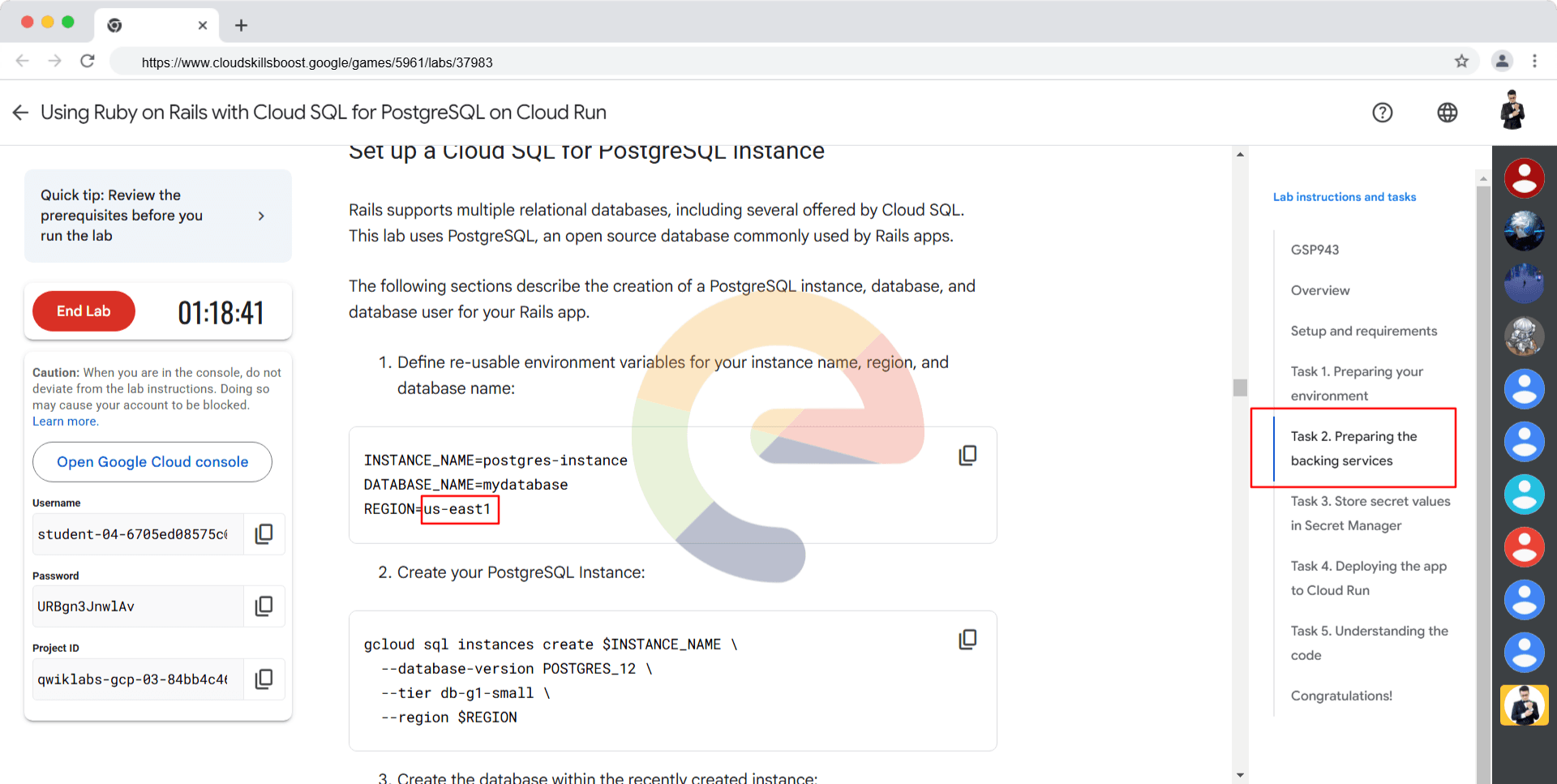
Task: Go to Task 2. Preparing the backing services
Action: coord(1354,448)
